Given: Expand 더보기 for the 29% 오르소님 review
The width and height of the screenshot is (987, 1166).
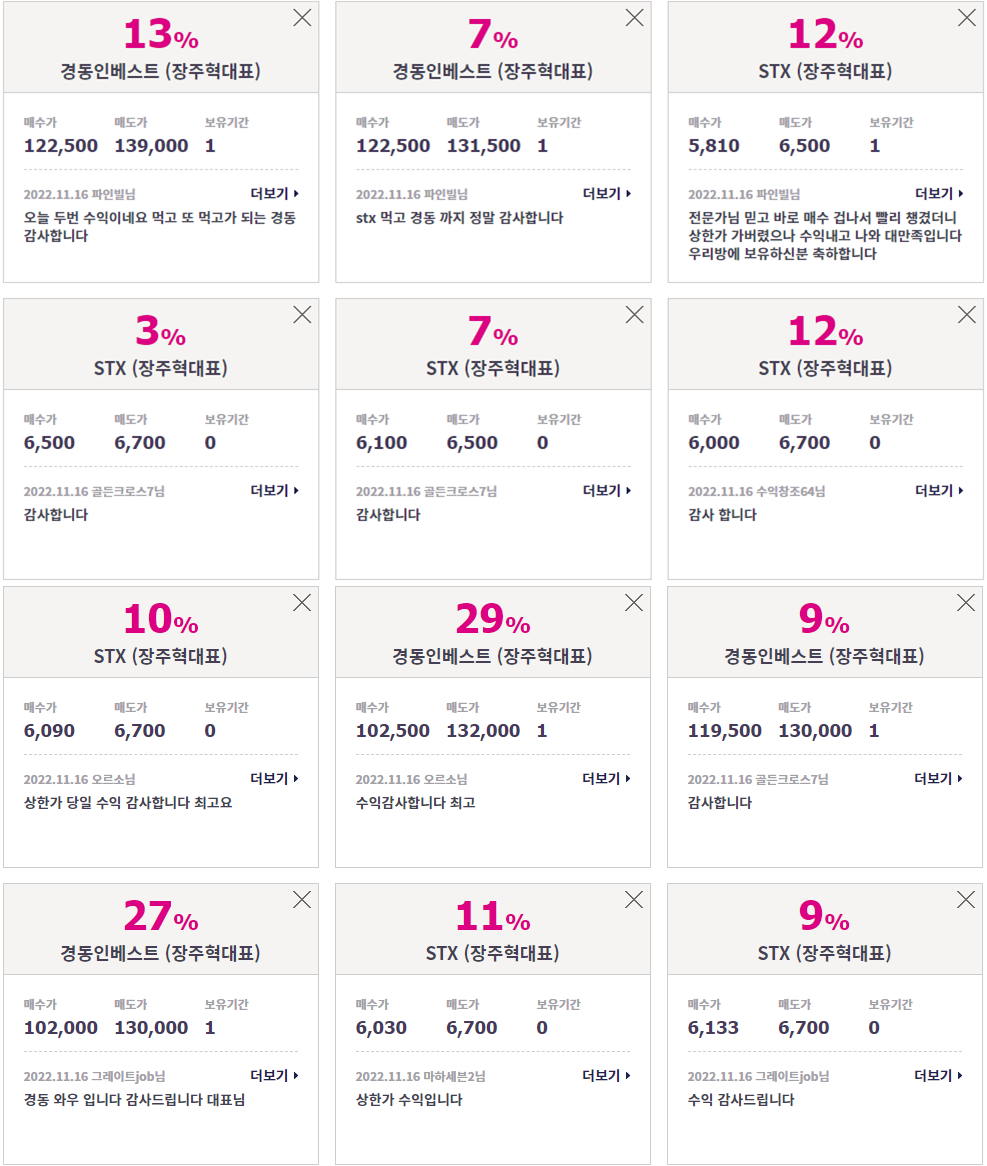Looking at the screenshot, I should click(x=606, y=779).
